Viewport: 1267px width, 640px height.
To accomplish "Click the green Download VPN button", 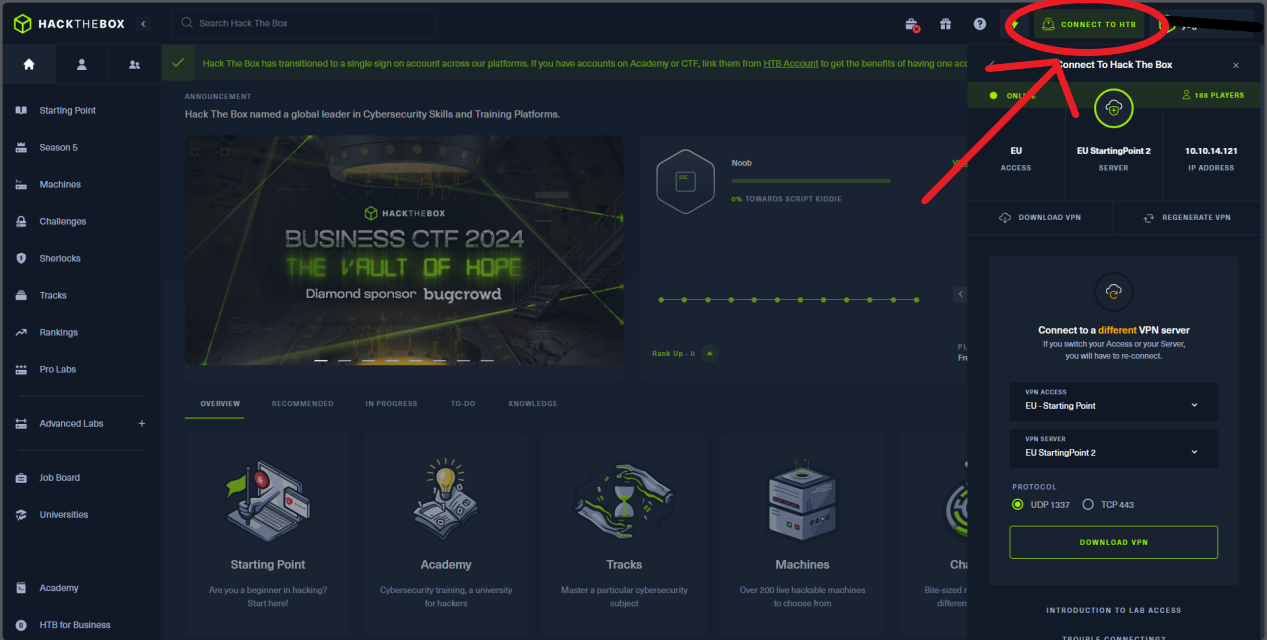I will pyautogui.click(x=1113, y=542).
